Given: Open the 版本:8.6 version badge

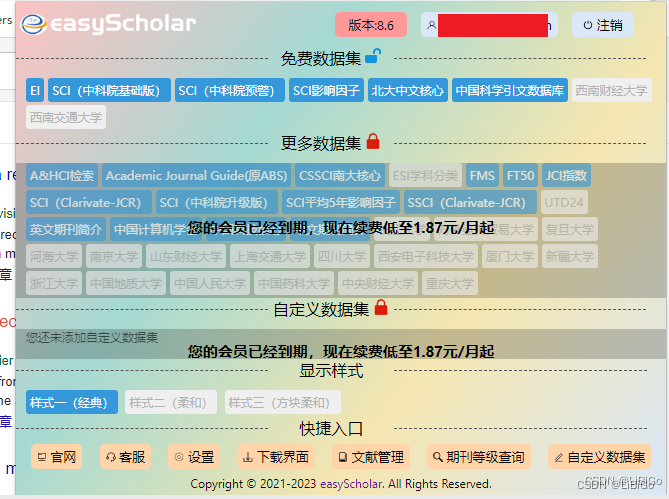Looking at the screenshot, I should click(371, 25).
